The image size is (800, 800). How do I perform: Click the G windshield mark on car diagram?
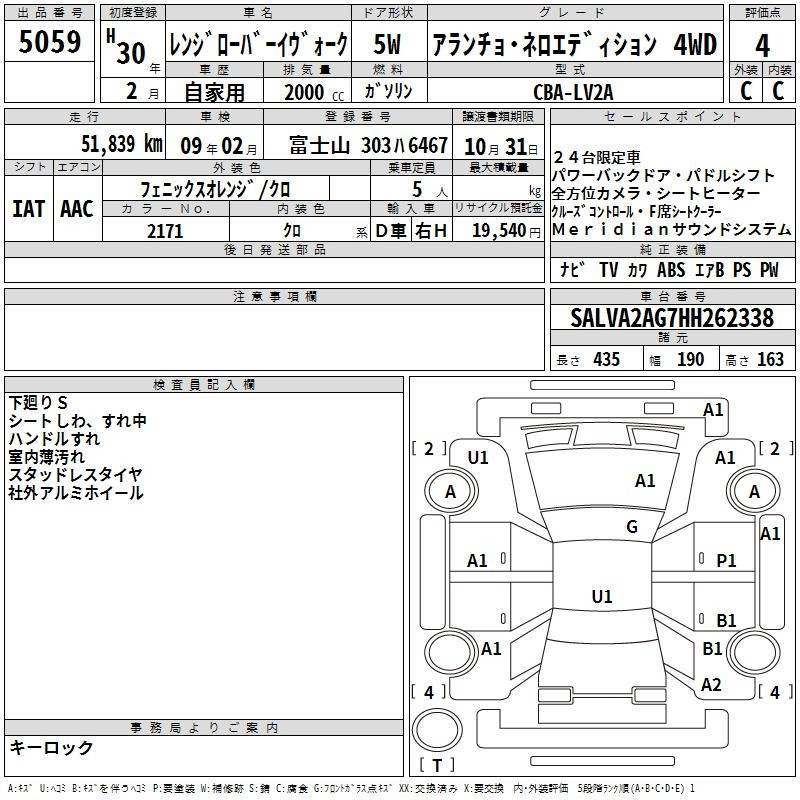(631, 527)
